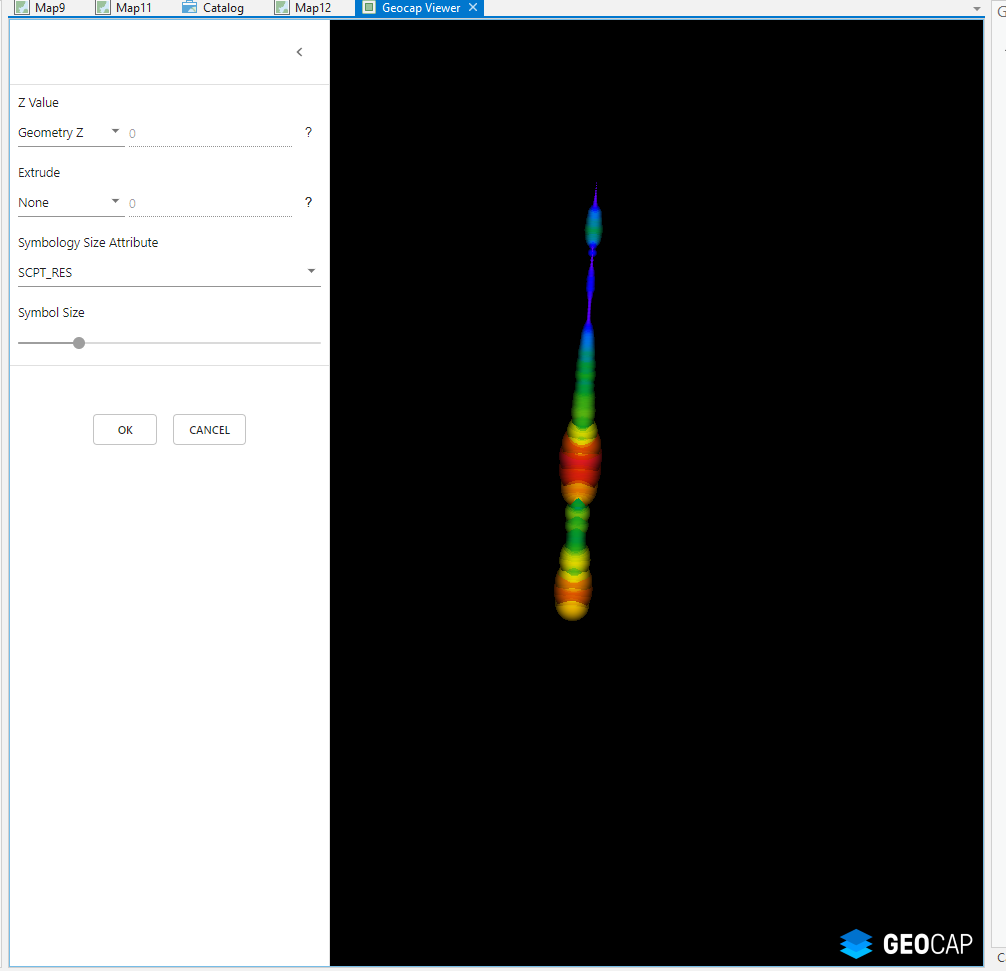Click the Map11 tab icon
This screenshot has width=1006, height=971.
tap(103, 8)
